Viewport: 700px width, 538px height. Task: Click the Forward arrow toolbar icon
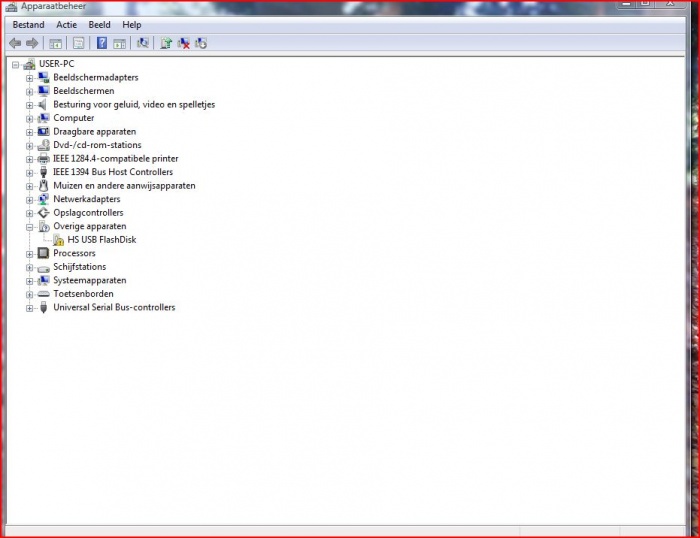[x=32, y=43]
